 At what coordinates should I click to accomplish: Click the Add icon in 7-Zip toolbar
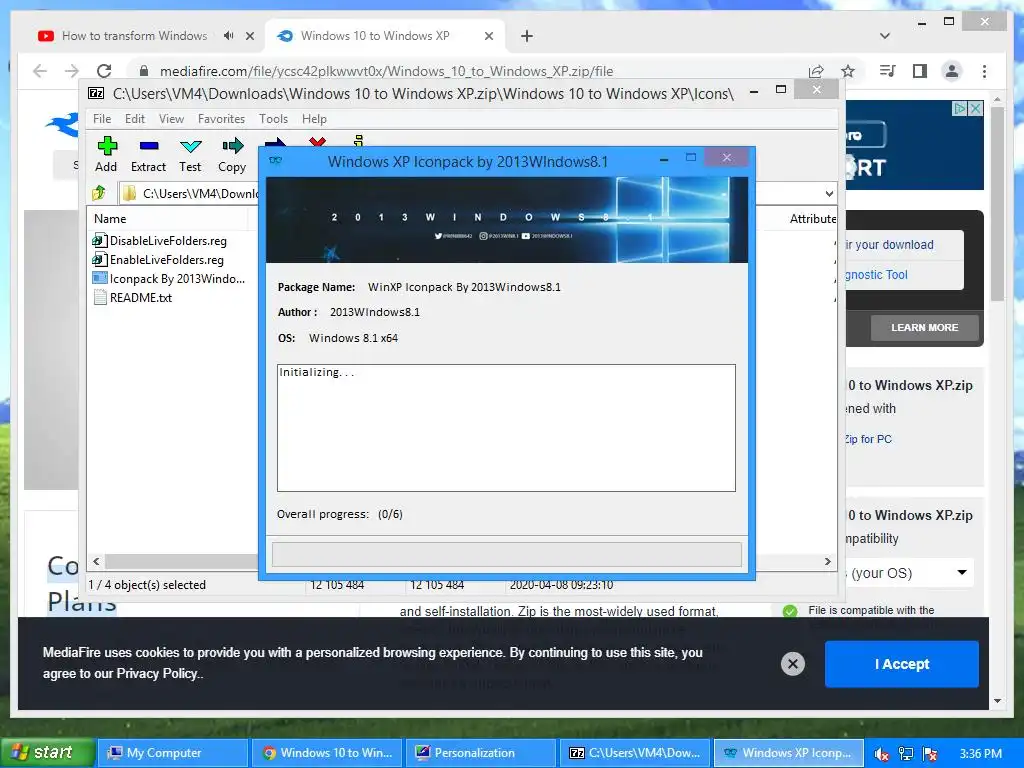click(x=106, y=146)
